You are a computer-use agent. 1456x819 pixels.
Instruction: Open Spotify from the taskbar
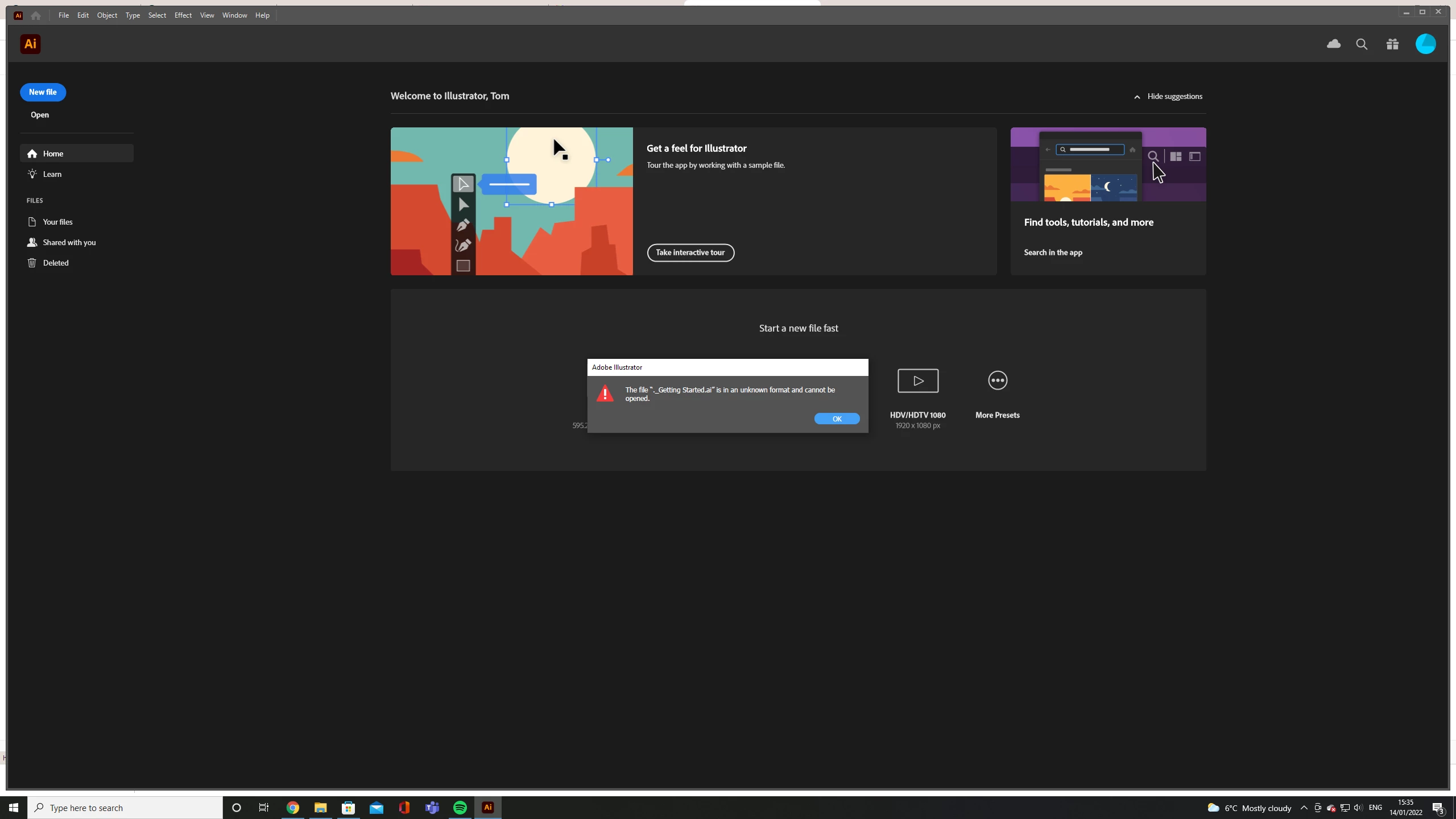pos(460,808)
